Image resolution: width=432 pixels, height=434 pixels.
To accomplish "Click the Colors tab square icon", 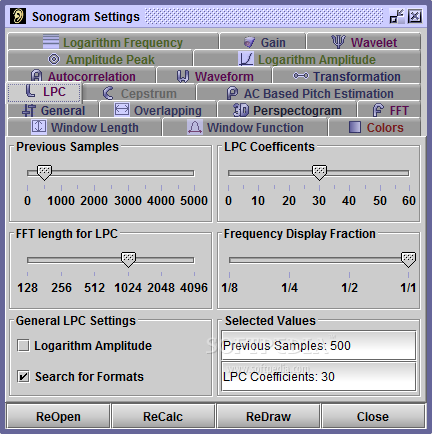I will tap(355, 127).
